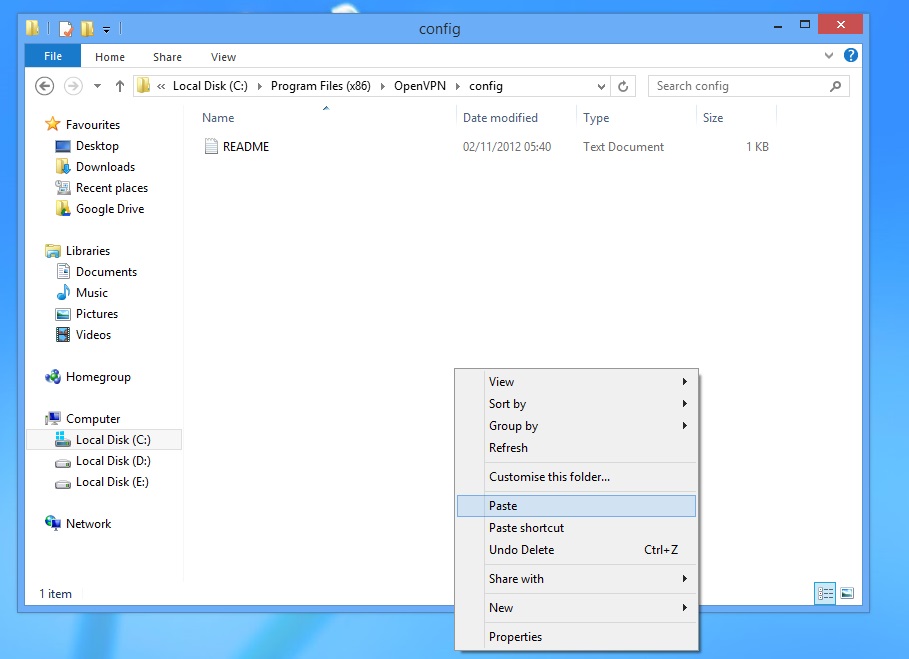The image size is (909, 659).
Task: Choose Undo Delete in context menu
Action: click(x=576, y=550)
